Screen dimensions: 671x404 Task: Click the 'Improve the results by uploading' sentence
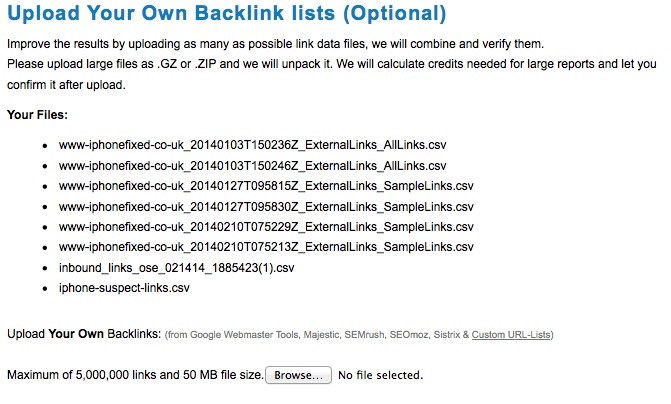276,44
